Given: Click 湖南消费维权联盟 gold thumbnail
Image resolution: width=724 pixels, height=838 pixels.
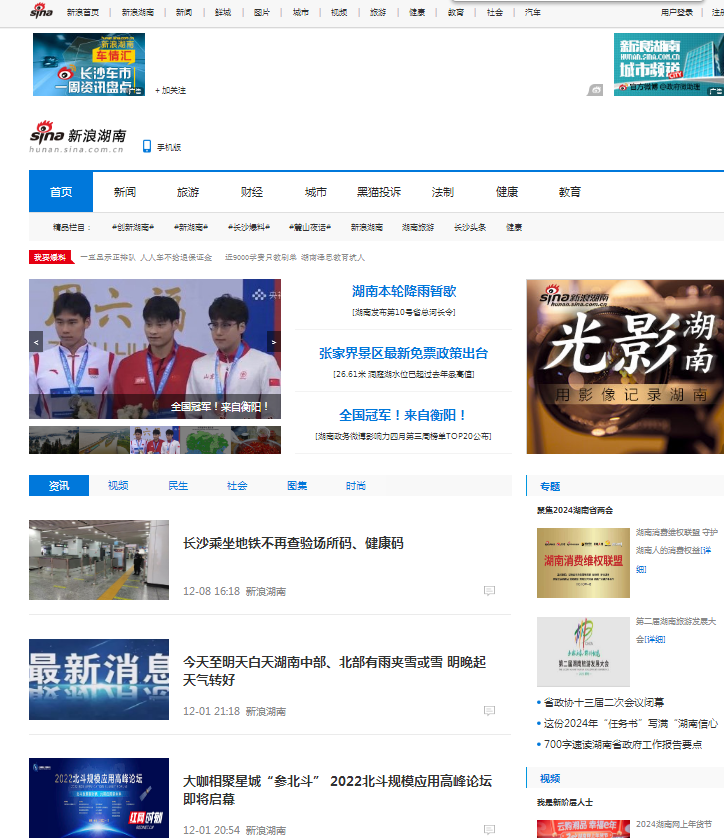Looking at the screenshot, I should click(x=583, y=563).
